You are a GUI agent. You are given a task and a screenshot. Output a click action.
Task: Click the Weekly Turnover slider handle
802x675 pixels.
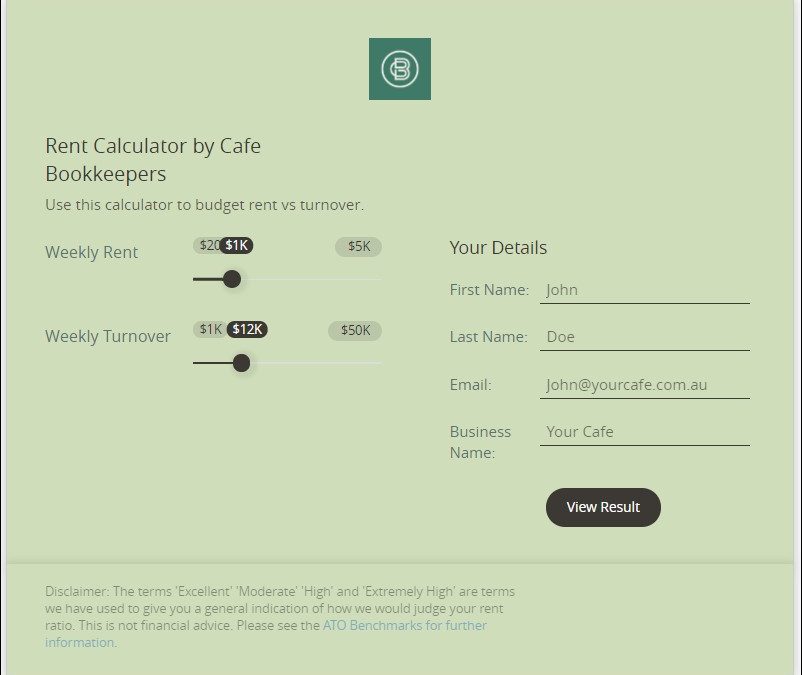tap(241, 363)
